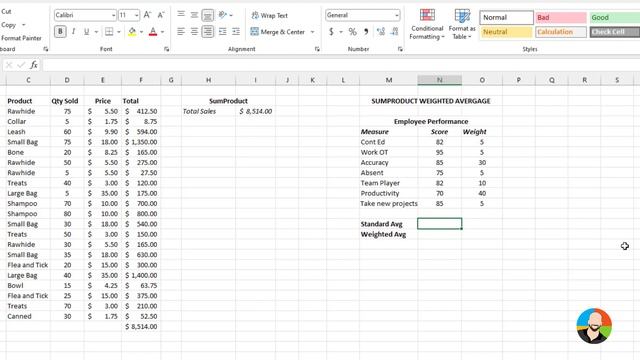Set Middle Align vertical alignment

[x=194, y=15]
